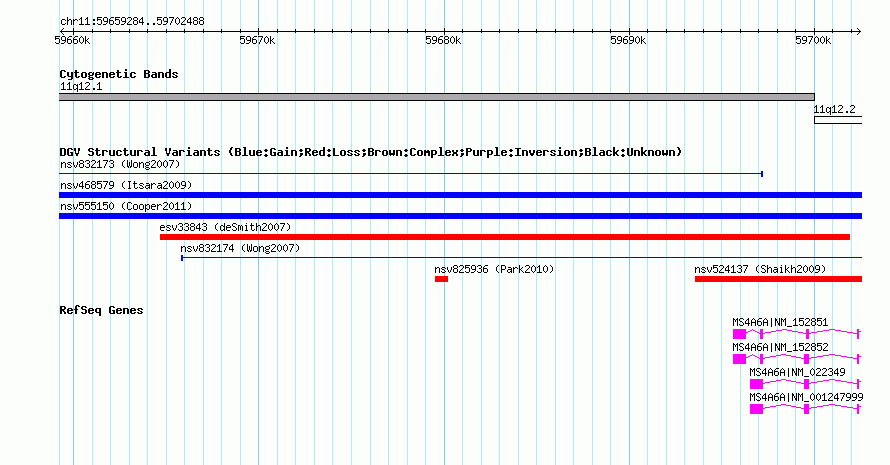890x465 pixels.
Task: Click the gray 11q12.1 cytogenetic band bar
Action: click(437, 97)
